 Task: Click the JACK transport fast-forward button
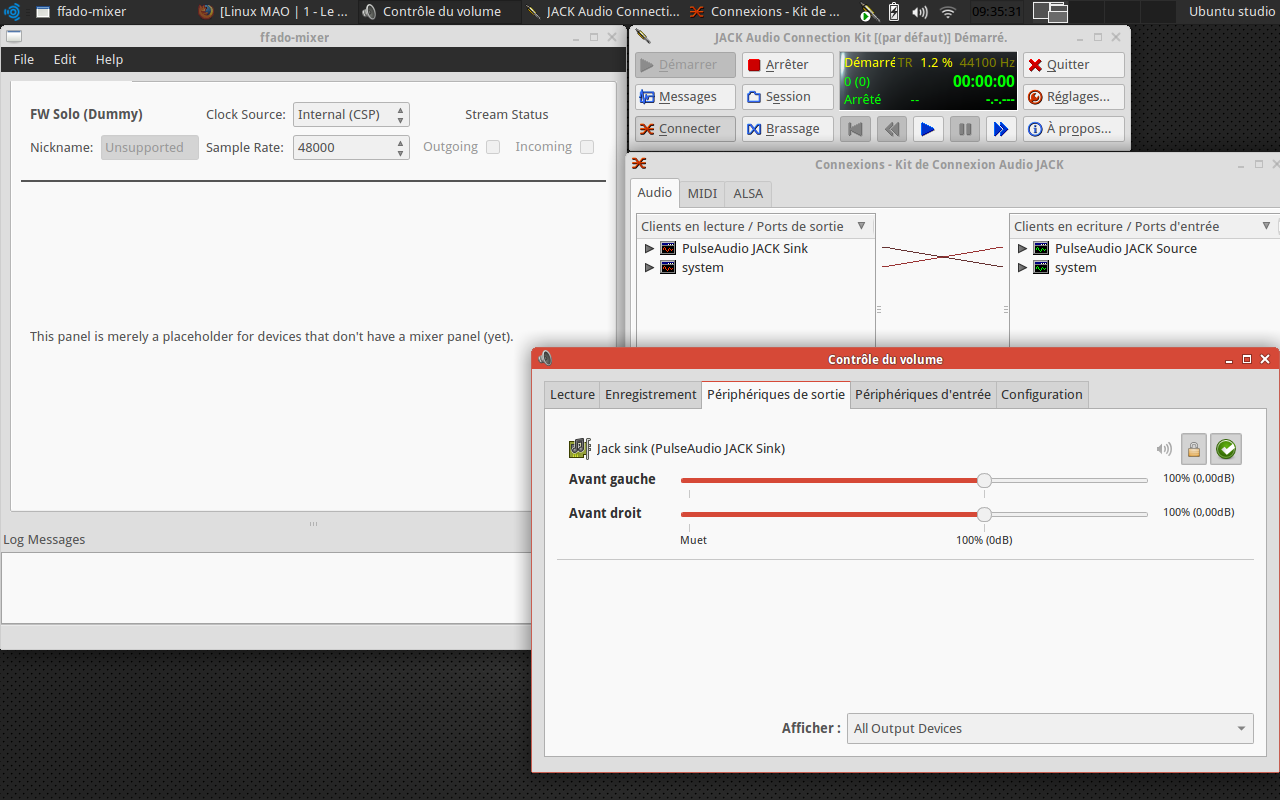point(1000,129)
